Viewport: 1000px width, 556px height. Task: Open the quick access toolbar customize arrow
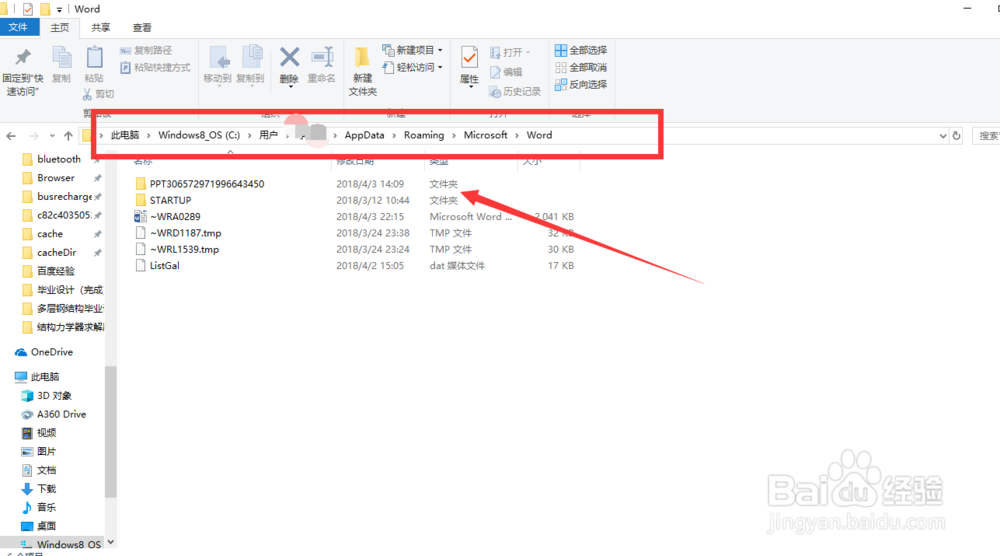[x=59, y=10]
